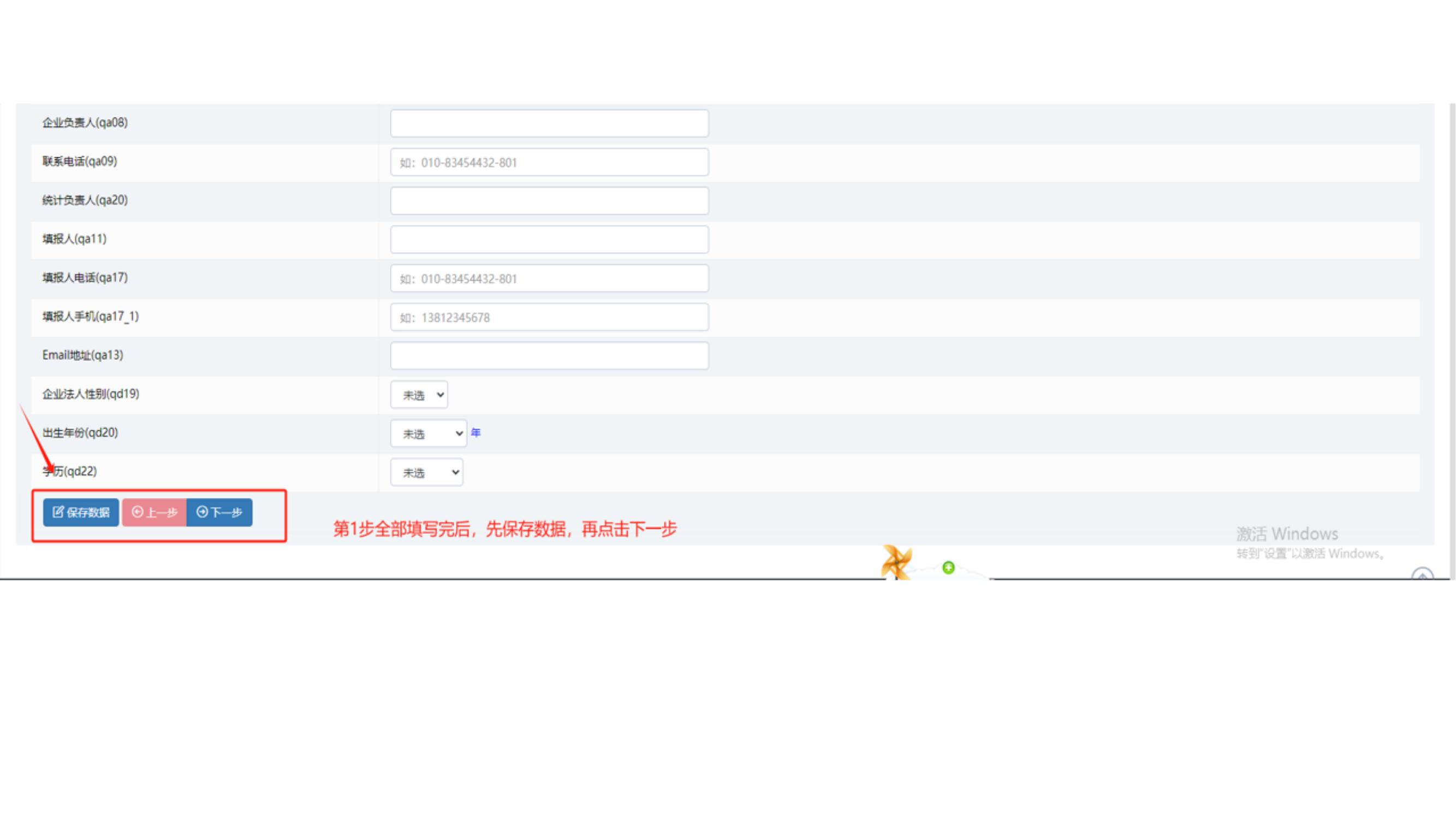Select the 统计负责人 text field
This screenshot has width=1456, height=819.
(x=549, y=200)
